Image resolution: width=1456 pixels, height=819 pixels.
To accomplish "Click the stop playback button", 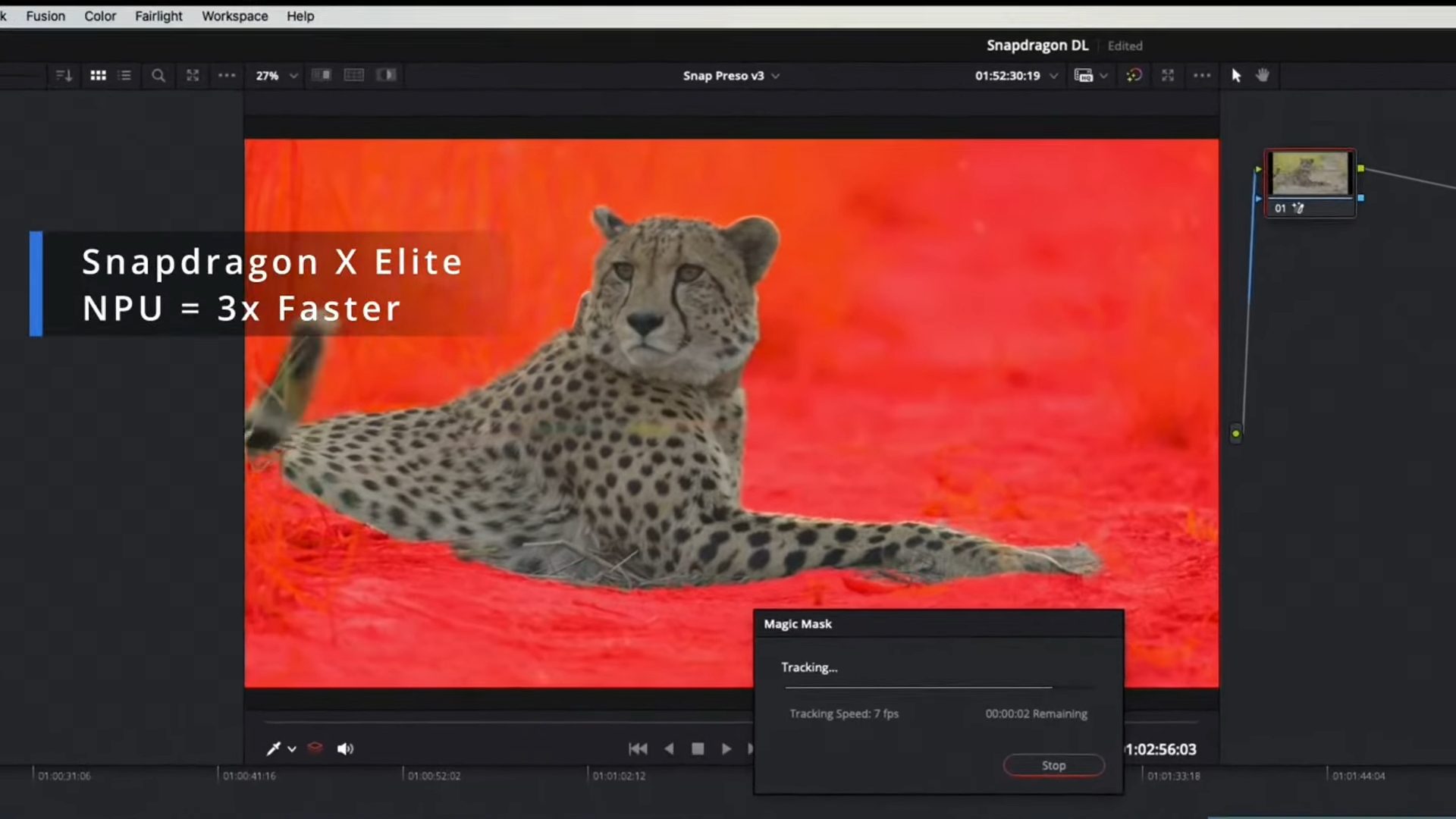I will 698,748.
